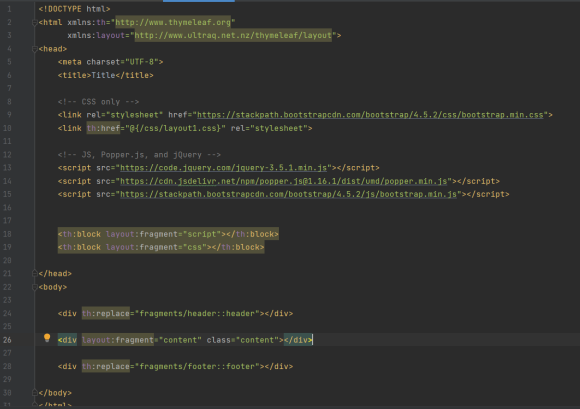Click the th:block fragment="css" line
This screenshot has height=409, width=580.
coord(161,247)
